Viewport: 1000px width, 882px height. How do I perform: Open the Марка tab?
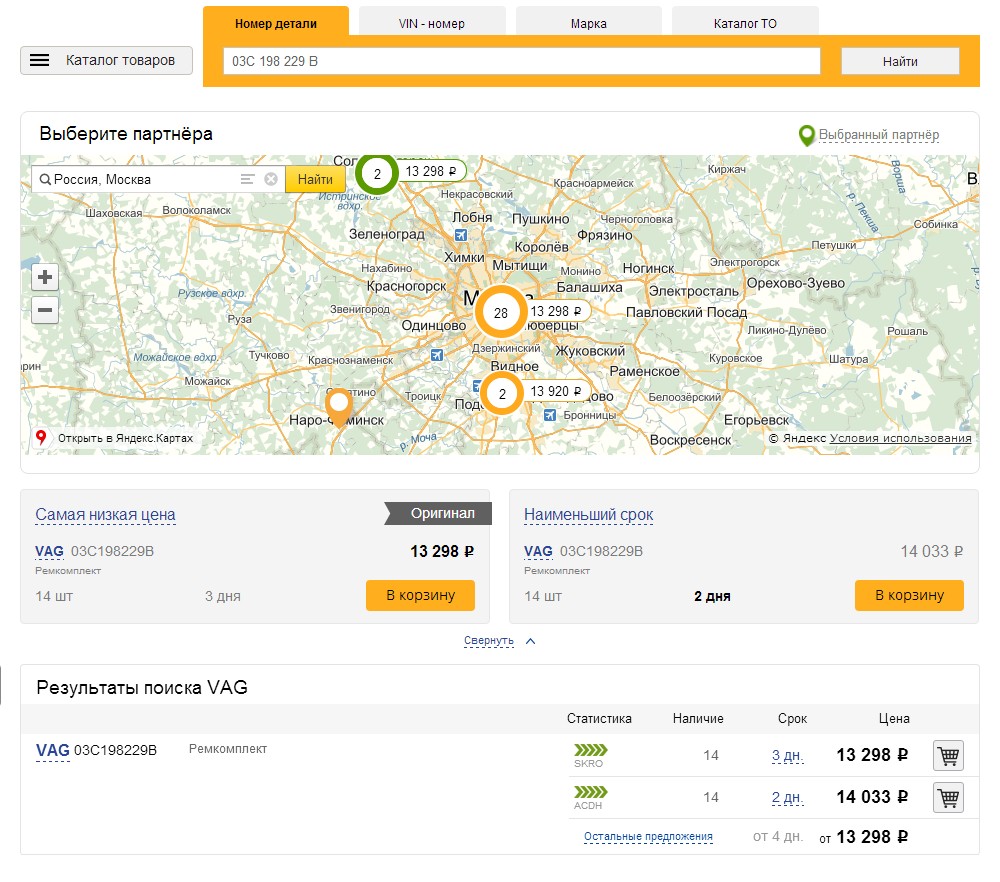pyautogui.click(x=589, y=24)
